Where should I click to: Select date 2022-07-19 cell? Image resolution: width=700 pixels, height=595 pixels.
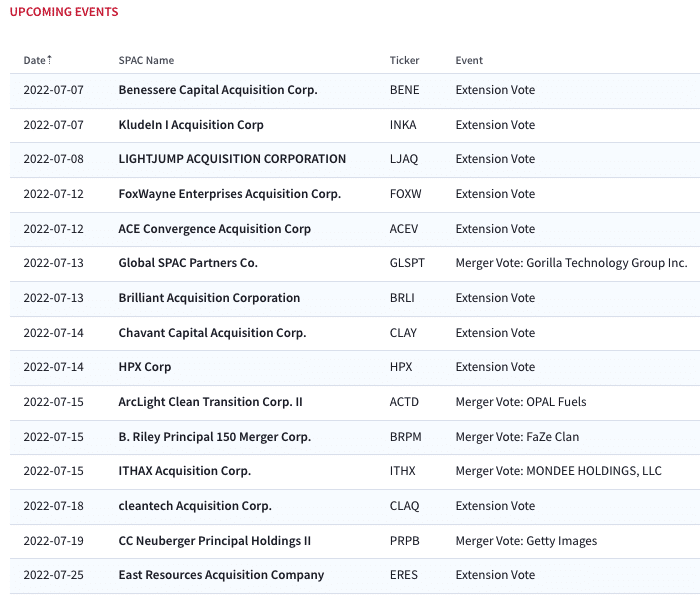point(53,541)
